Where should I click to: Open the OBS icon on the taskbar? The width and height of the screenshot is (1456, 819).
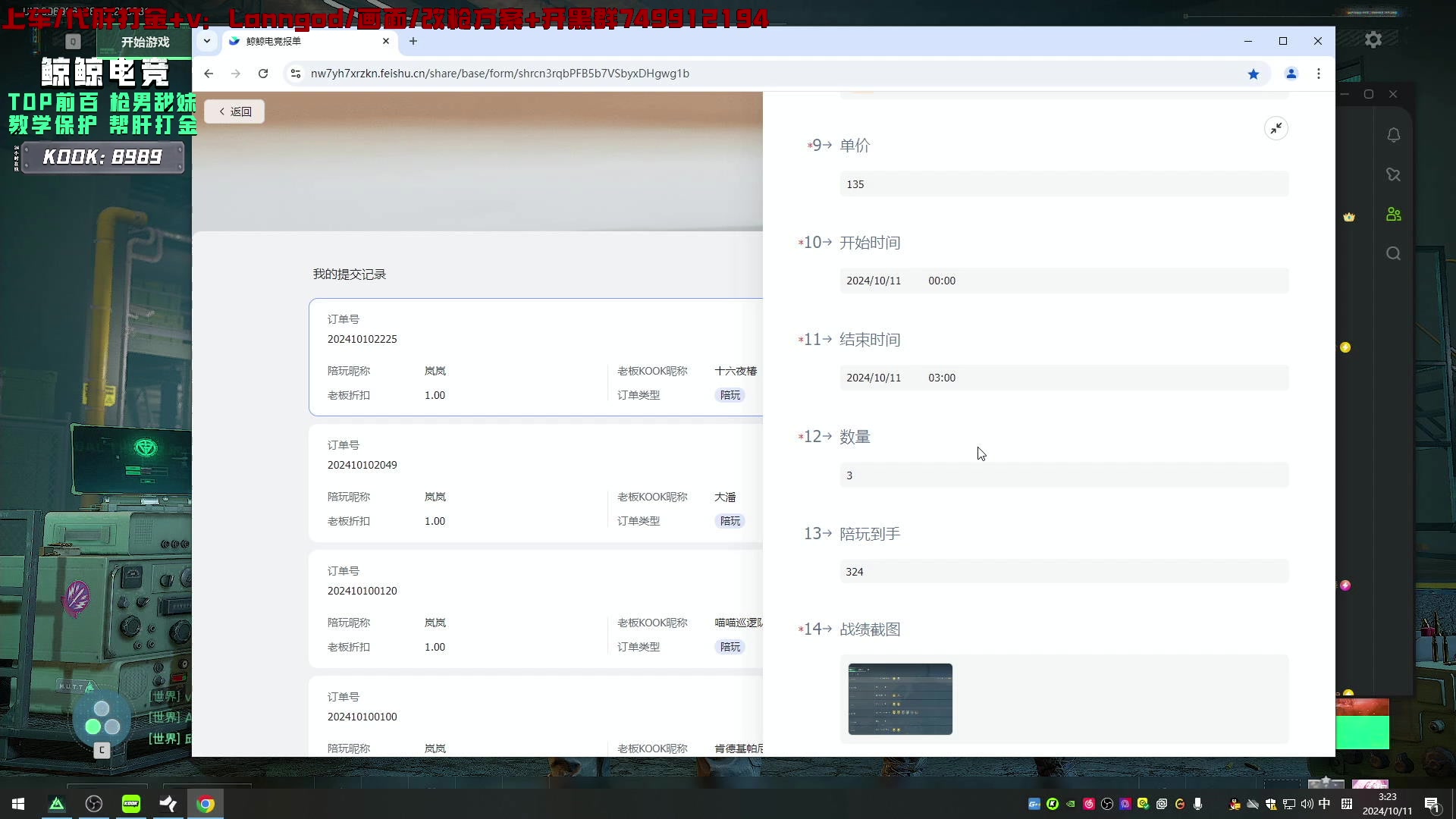pos(94,804)
